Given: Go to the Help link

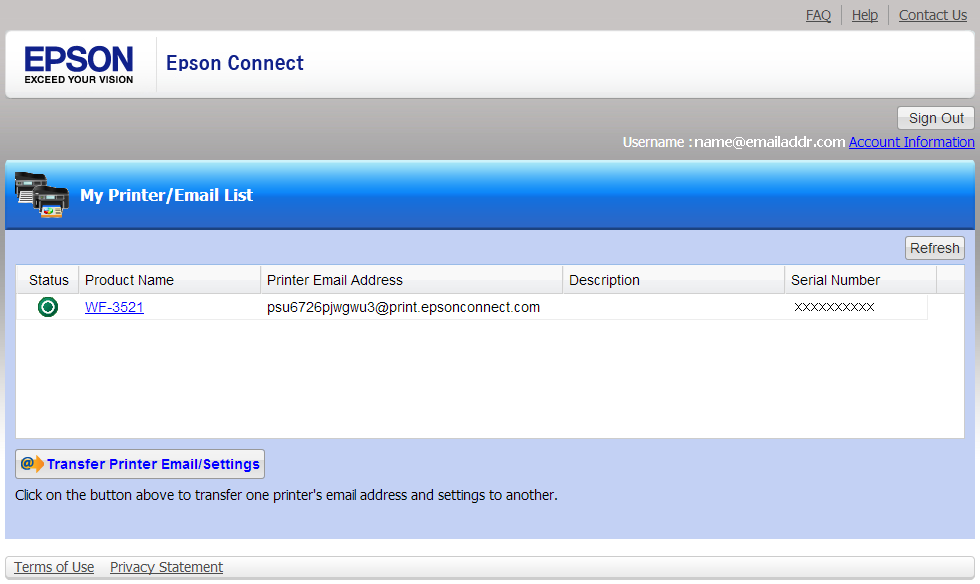Looking at the screenshot, I should 864,15.
